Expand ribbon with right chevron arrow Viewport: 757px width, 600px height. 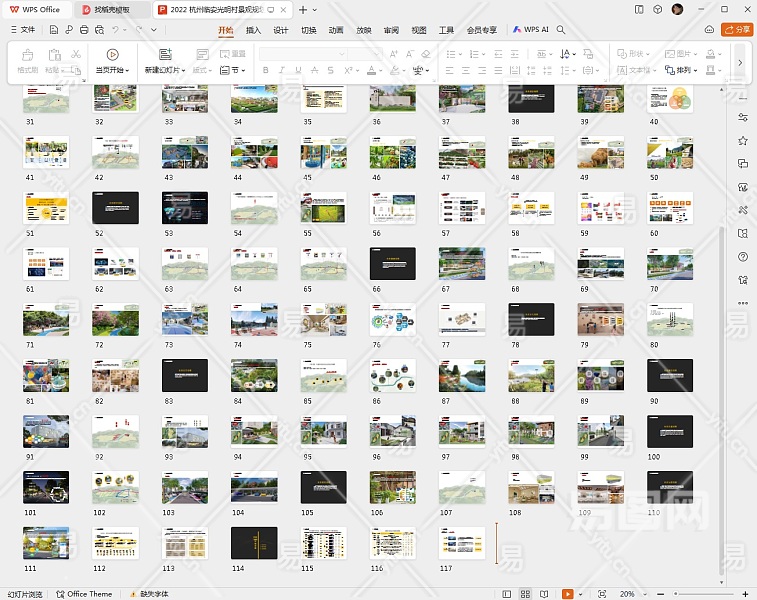(x=740, y=62)
